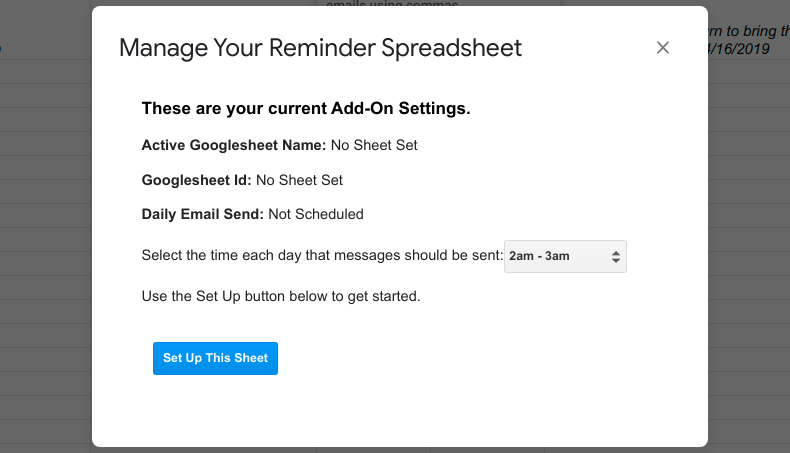Click the dimmed 2019 date cell behind dialog
The image size is (790, 453).
(x=738, y=49)
